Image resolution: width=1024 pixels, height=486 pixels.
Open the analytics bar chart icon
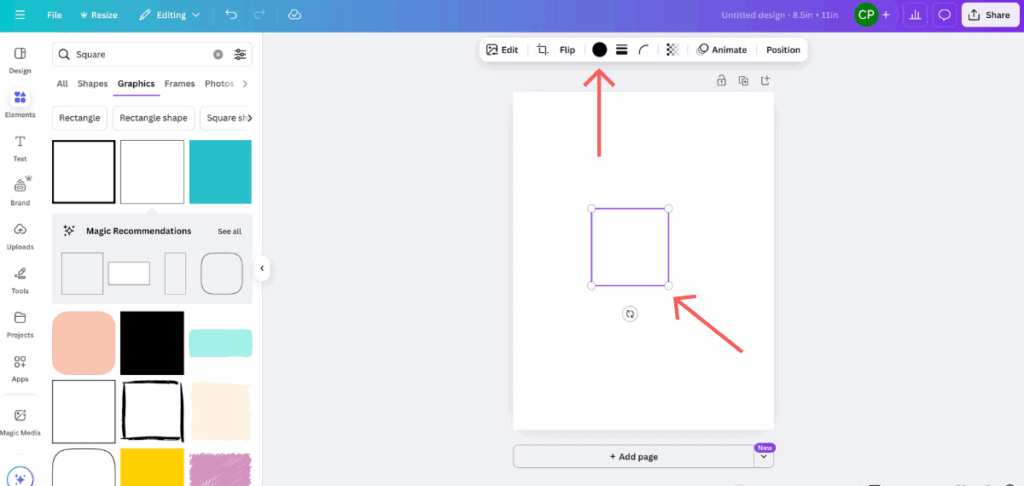coord(915,15)
